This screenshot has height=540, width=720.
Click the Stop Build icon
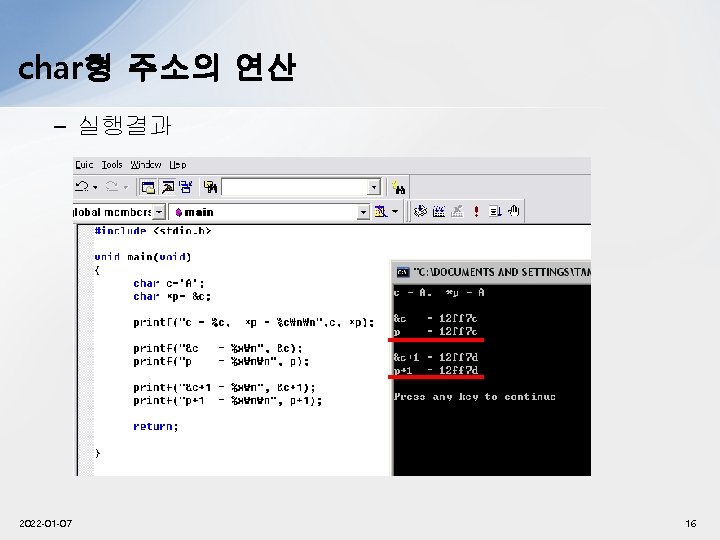click(x=457, y=211)
